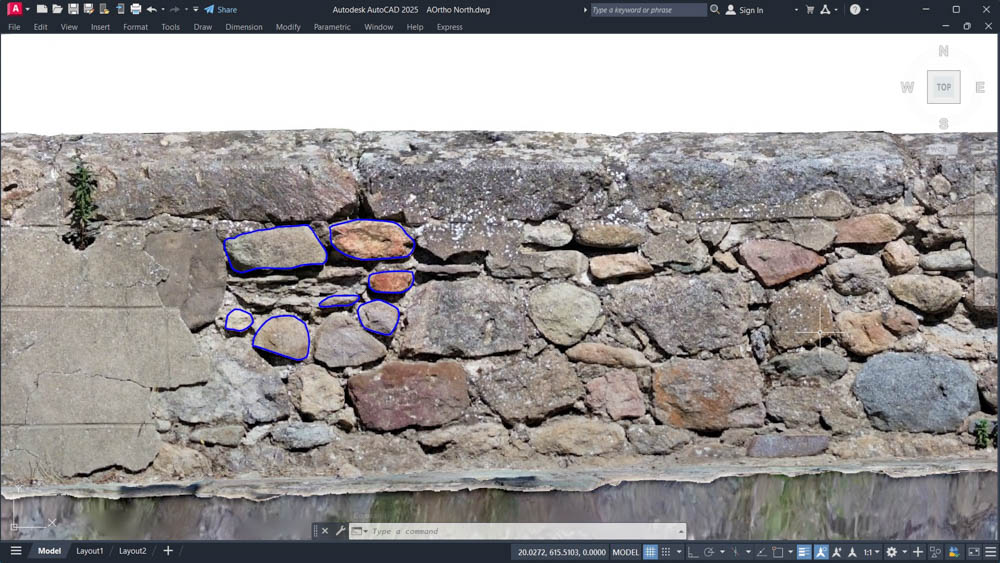
Task: Expand workspace switching dropdown arrow
Action: pyautogui.click(x=904, y=552)
